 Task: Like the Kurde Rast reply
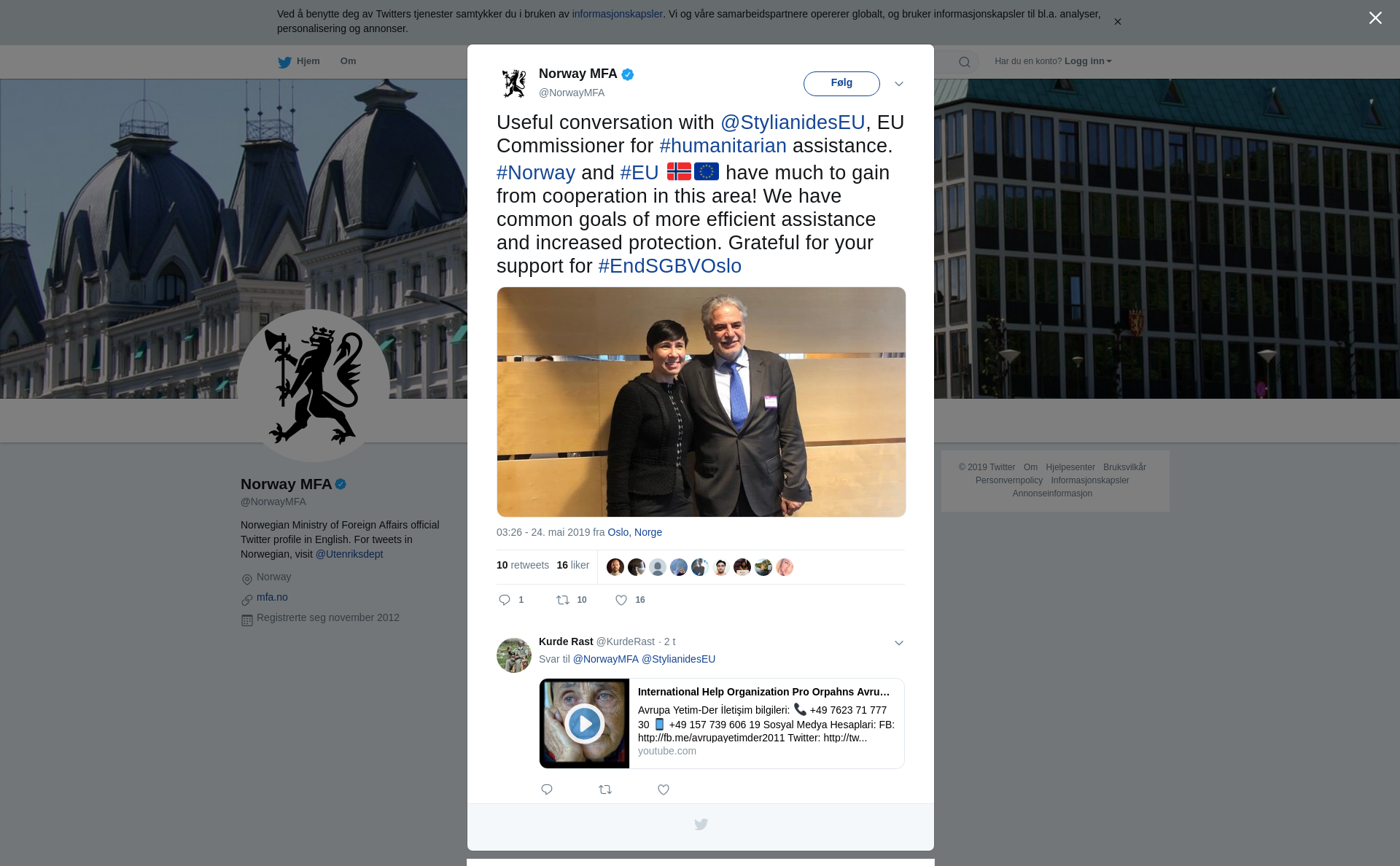coord(664,789)
